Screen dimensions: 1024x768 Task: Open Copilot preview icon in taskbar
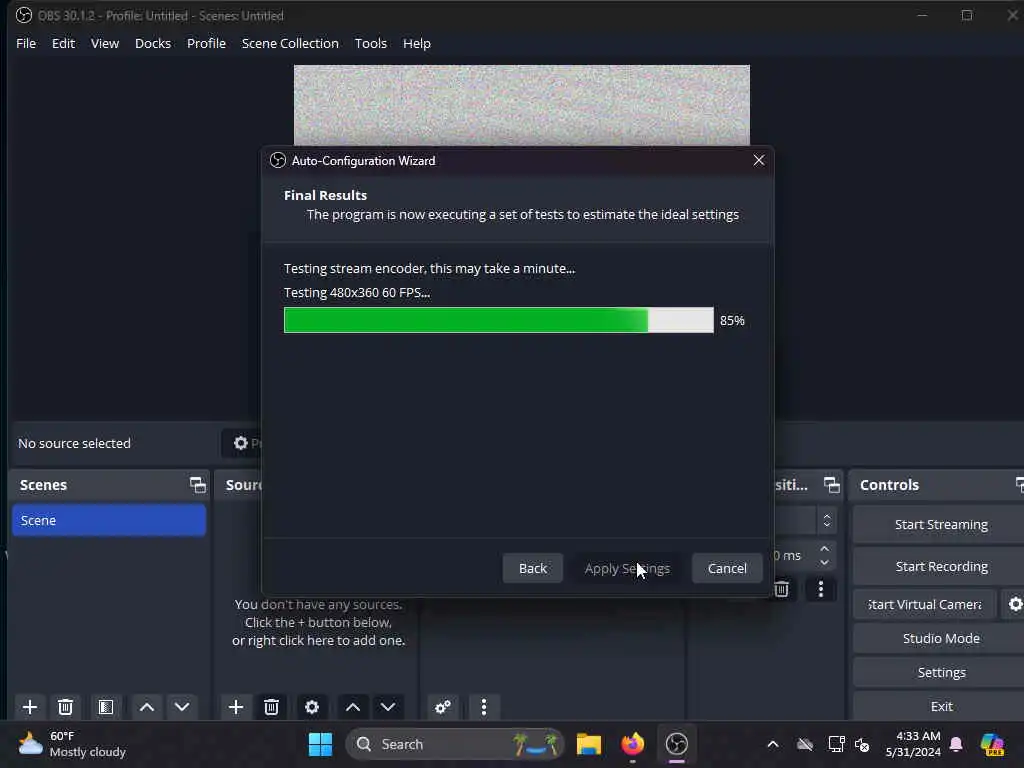pos(992,744)
